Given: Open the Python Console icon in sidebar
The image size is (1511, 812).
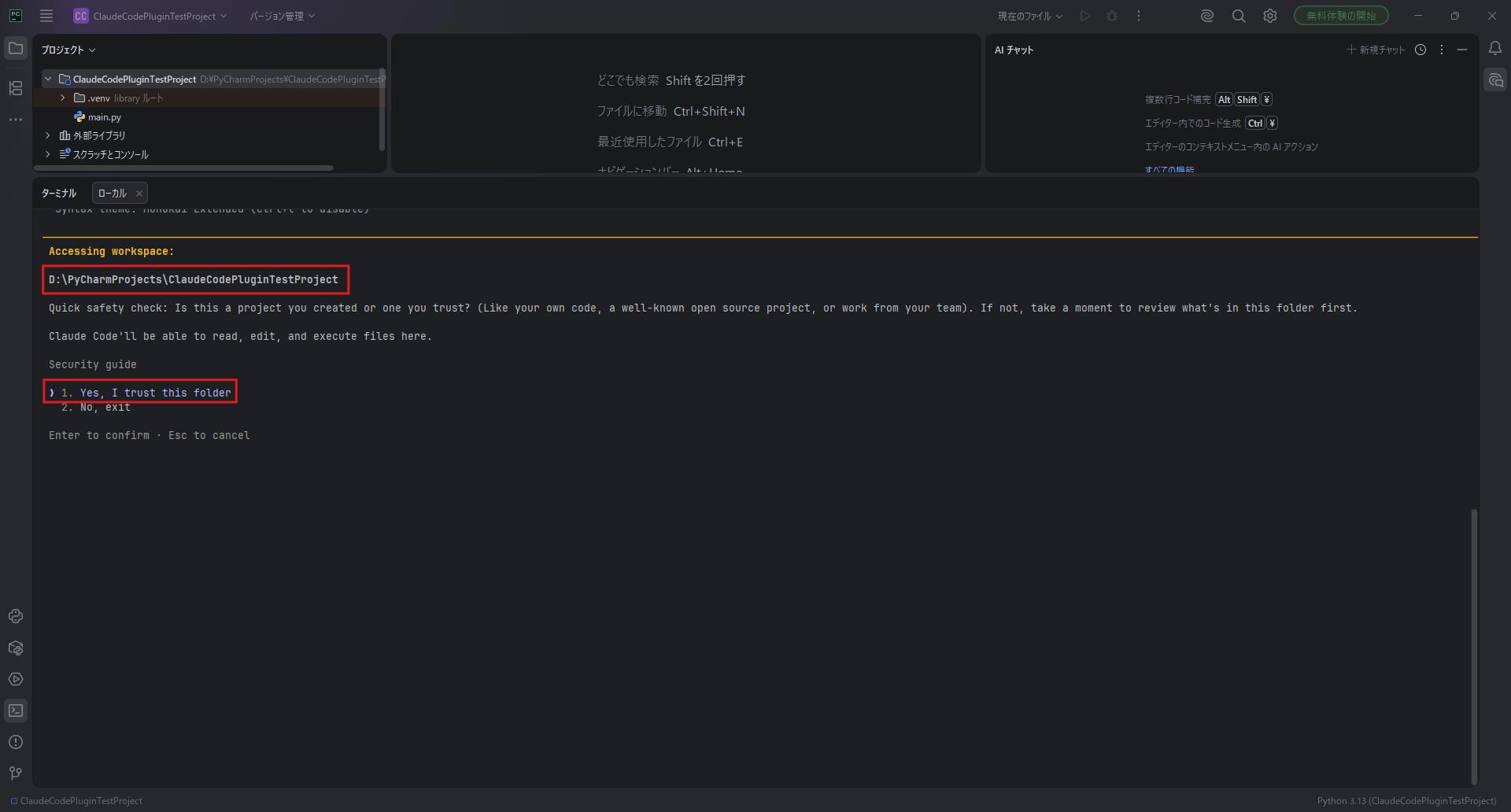Looking at the screenshot, I should click(16, 616).
